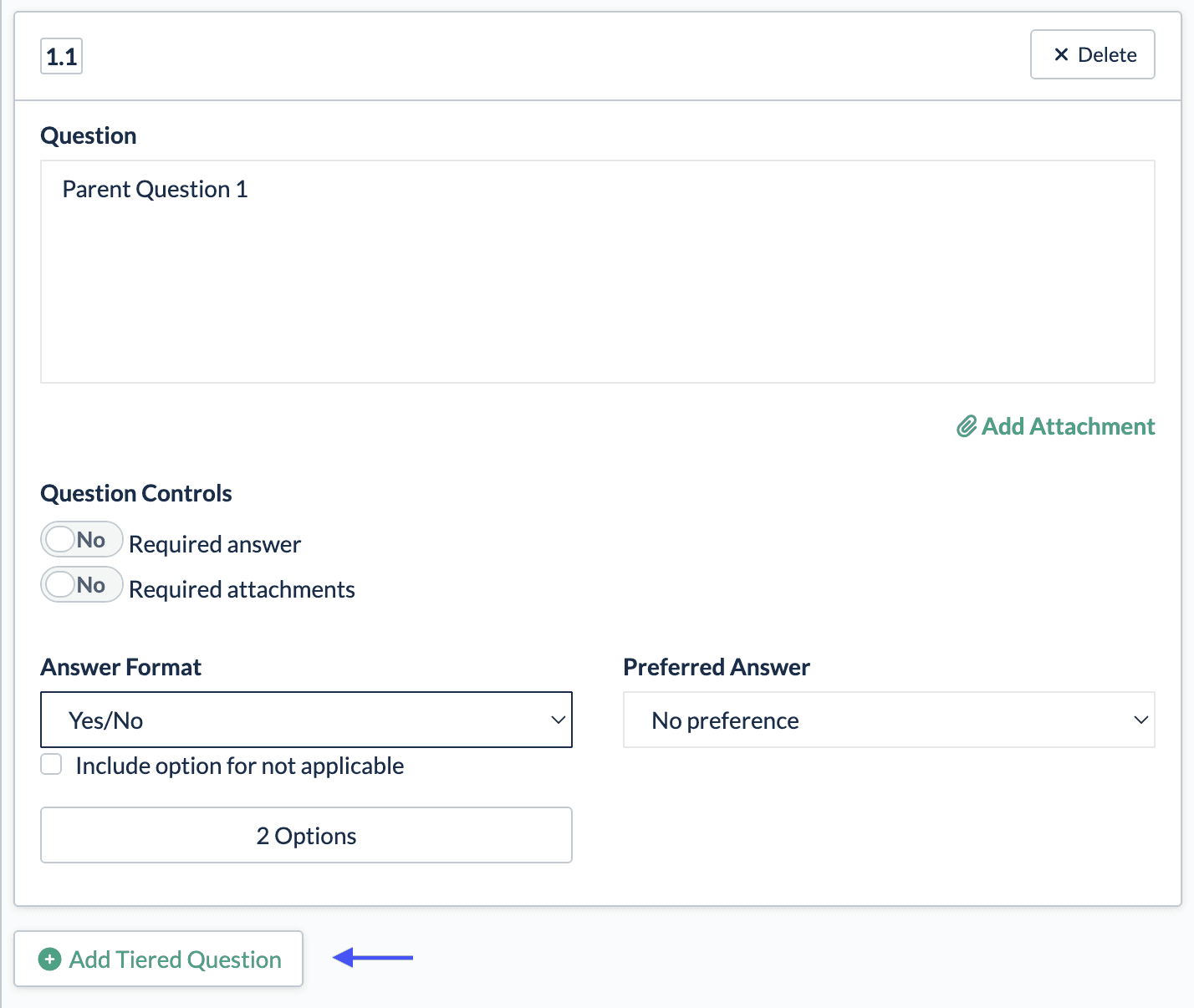Click the Question Controls heading
1194x1008 pixels.
tap(136, 493)
